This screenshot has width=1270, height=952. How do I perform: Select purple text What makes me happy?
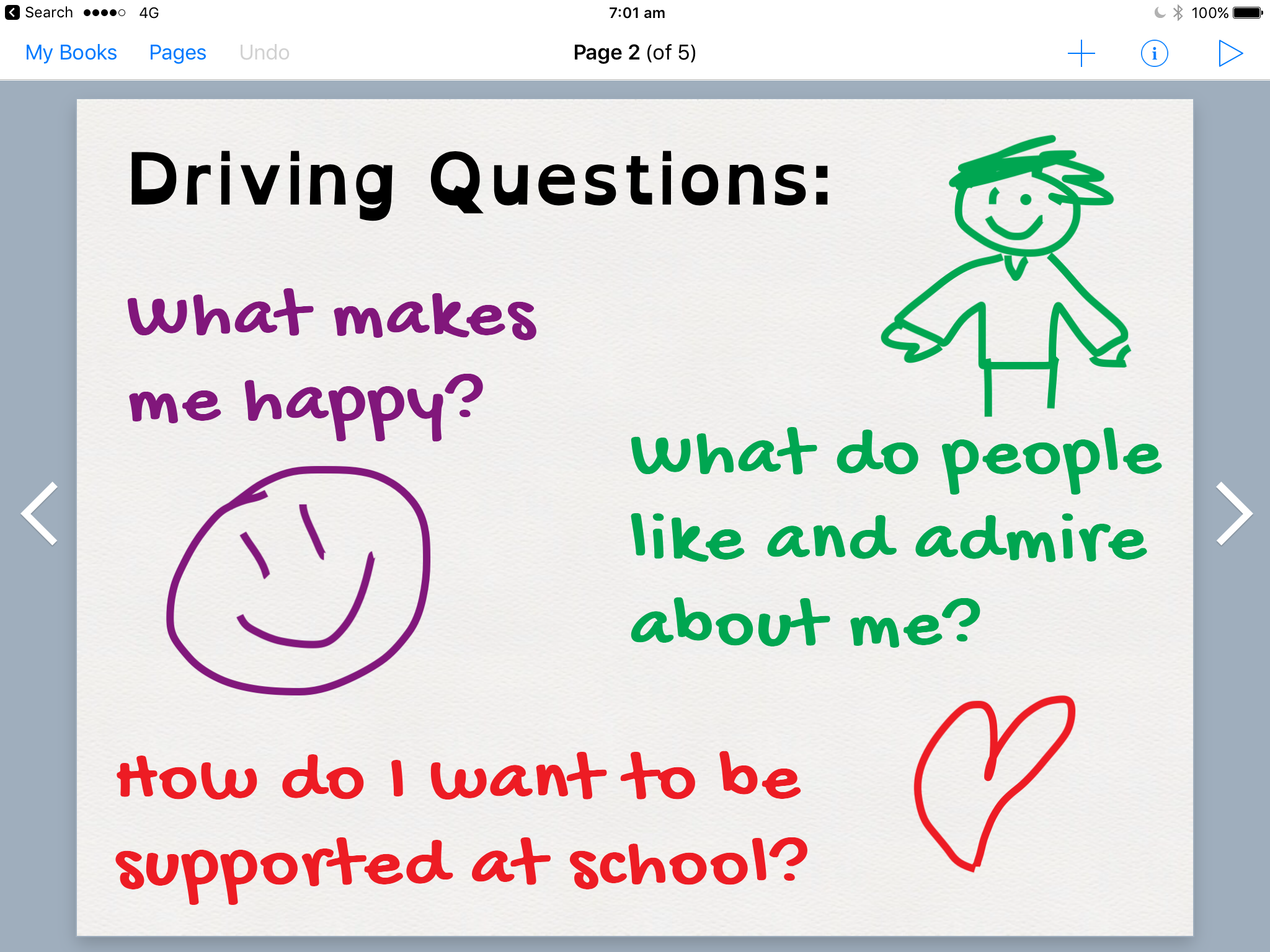click(x=332, y=364)
